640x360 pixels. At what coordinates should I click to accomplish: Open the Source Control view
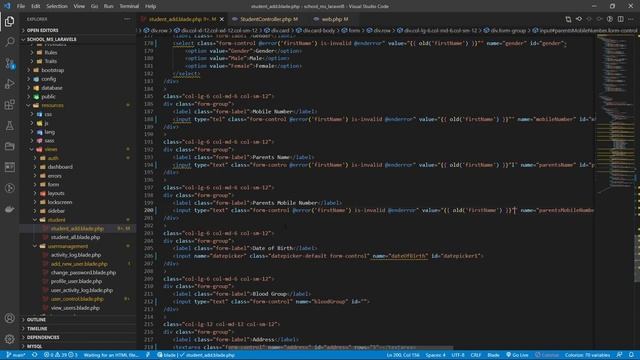tap(9, 63)
